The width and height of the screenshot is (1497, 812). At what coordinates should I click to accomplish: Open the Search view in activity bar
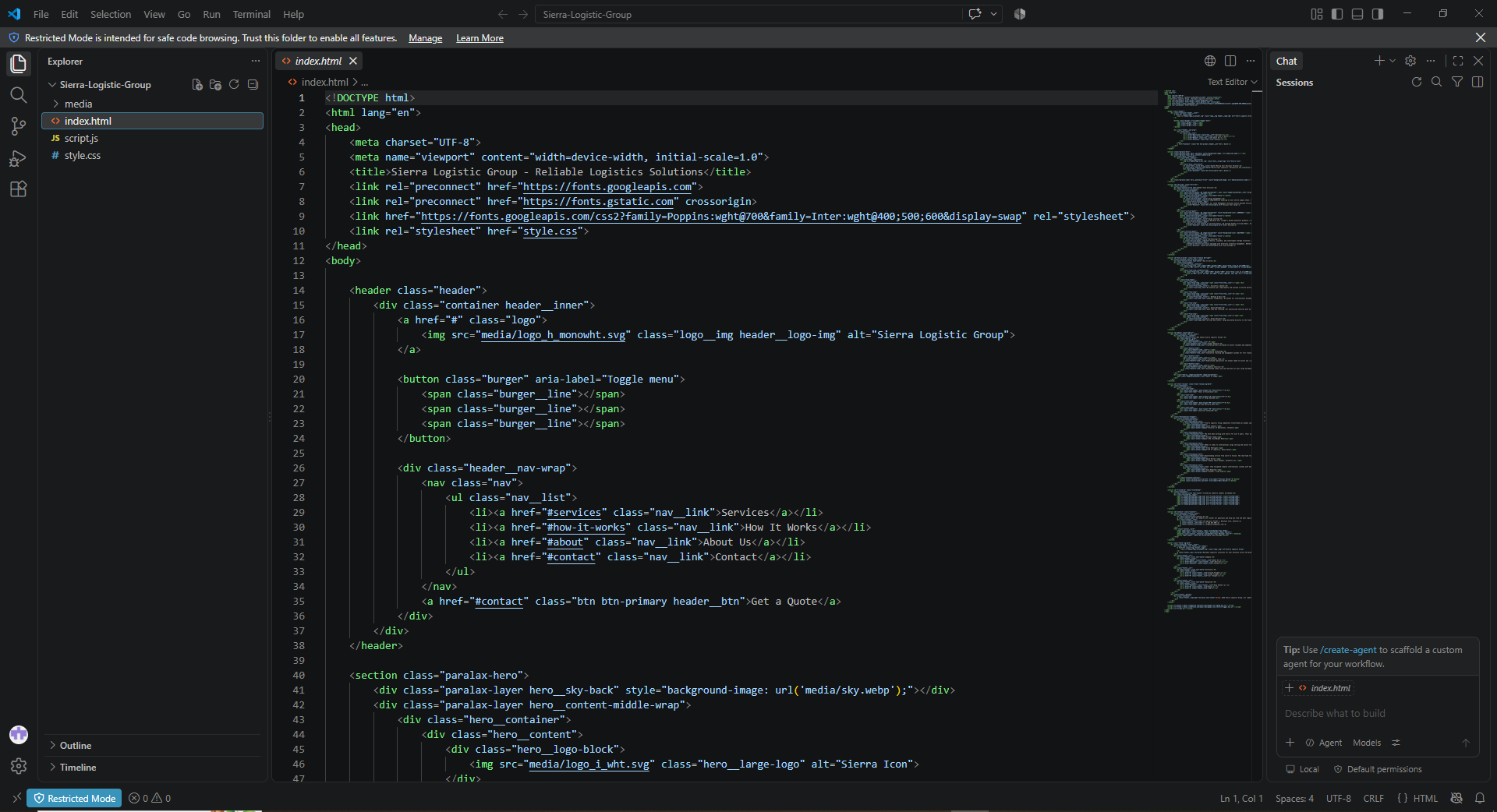[x=19, y=95]
